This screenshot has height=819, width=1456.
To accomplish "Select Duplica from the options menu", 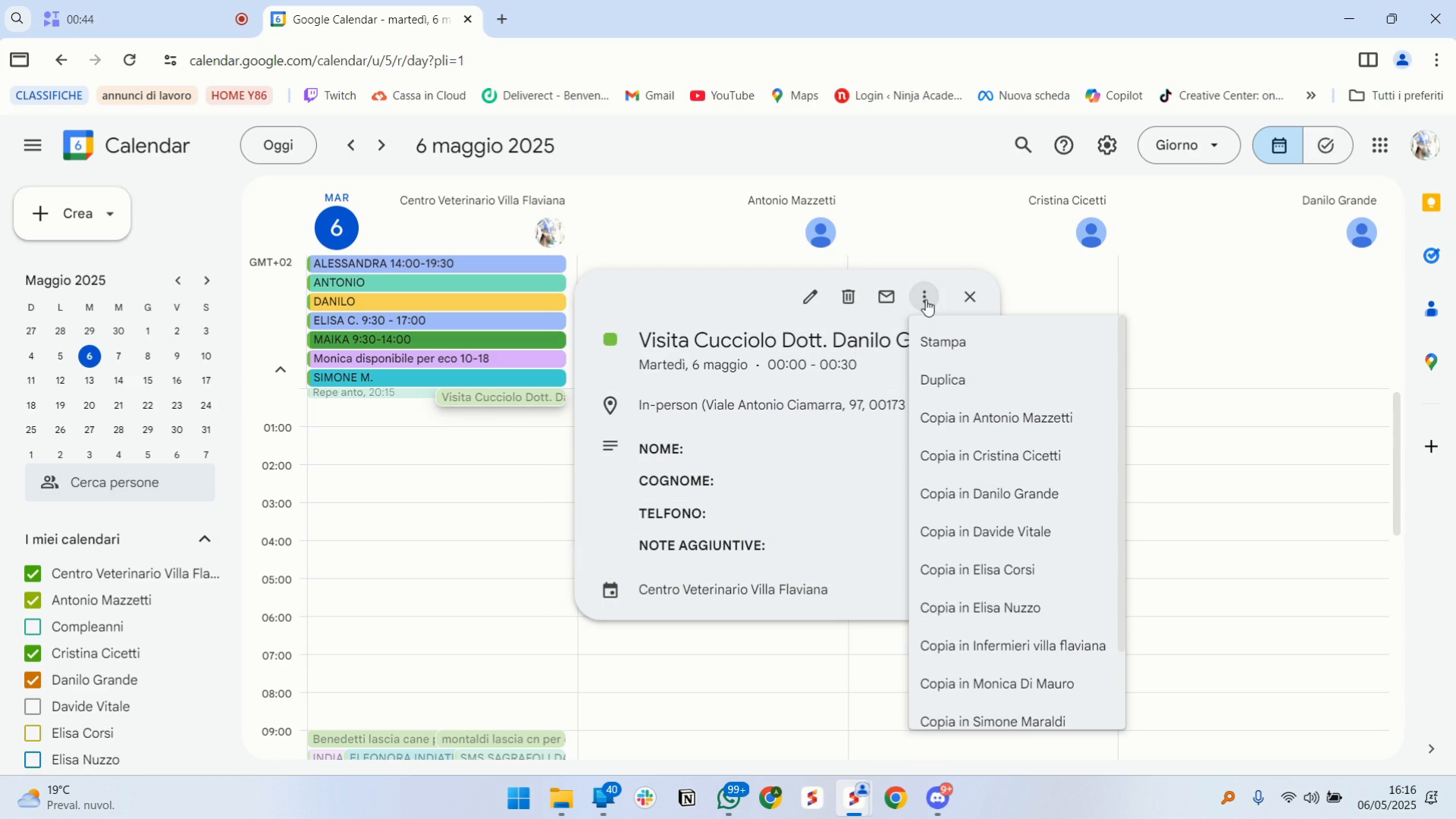I will (x=943, y=380).
